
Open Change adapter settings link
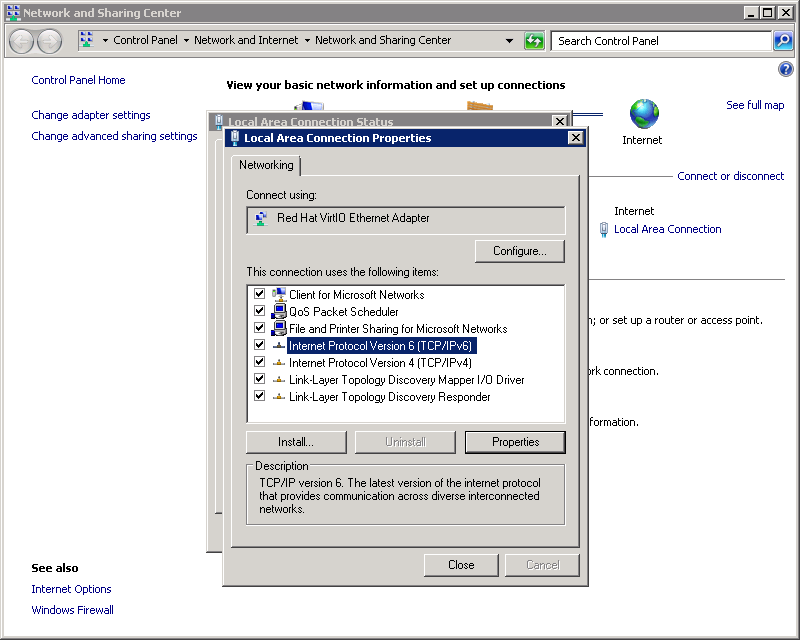[x=91, y=115]
